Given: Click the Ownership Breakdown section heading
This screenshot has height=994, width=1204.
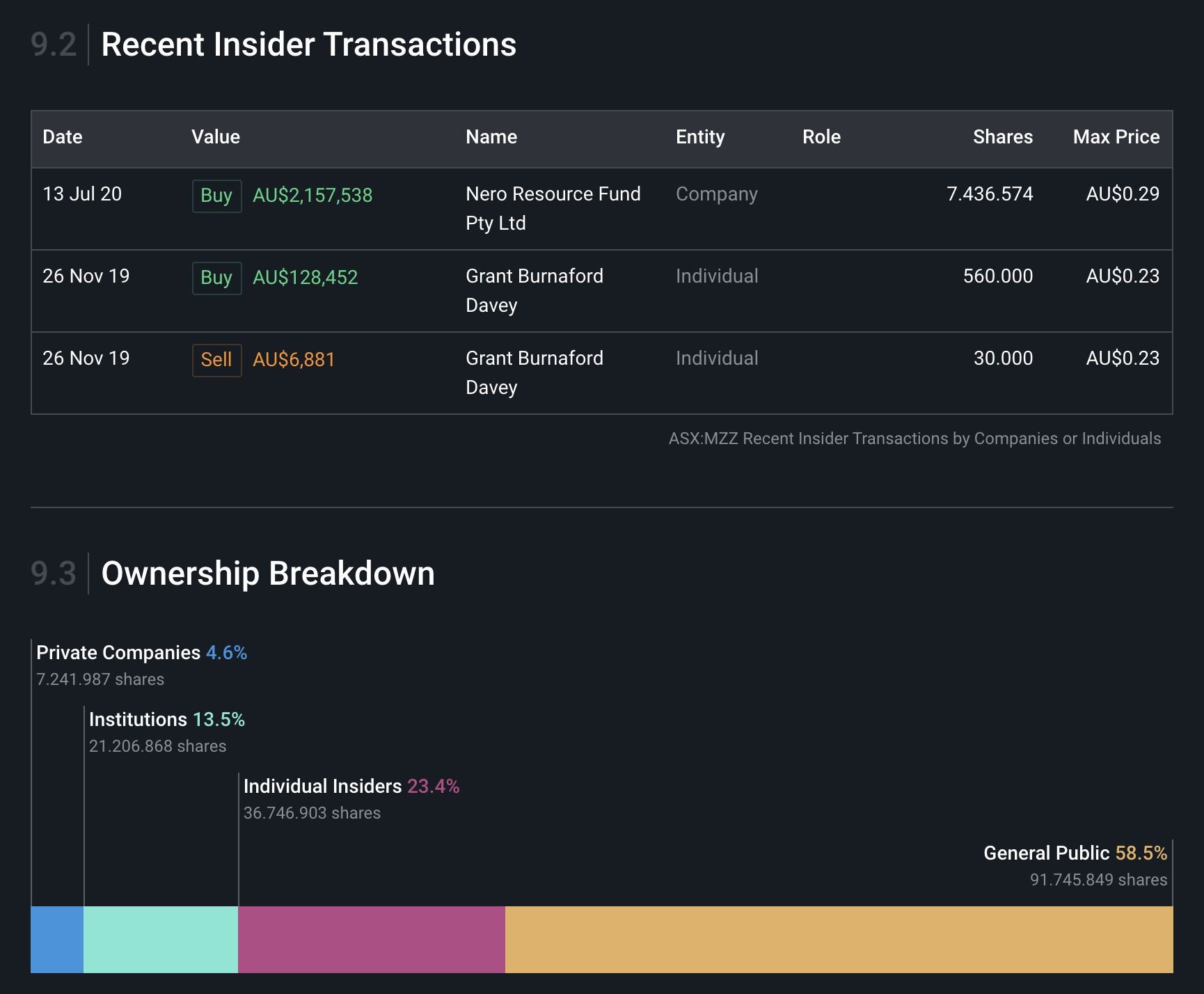Looking at the screenshot, I should click(268, 574).
